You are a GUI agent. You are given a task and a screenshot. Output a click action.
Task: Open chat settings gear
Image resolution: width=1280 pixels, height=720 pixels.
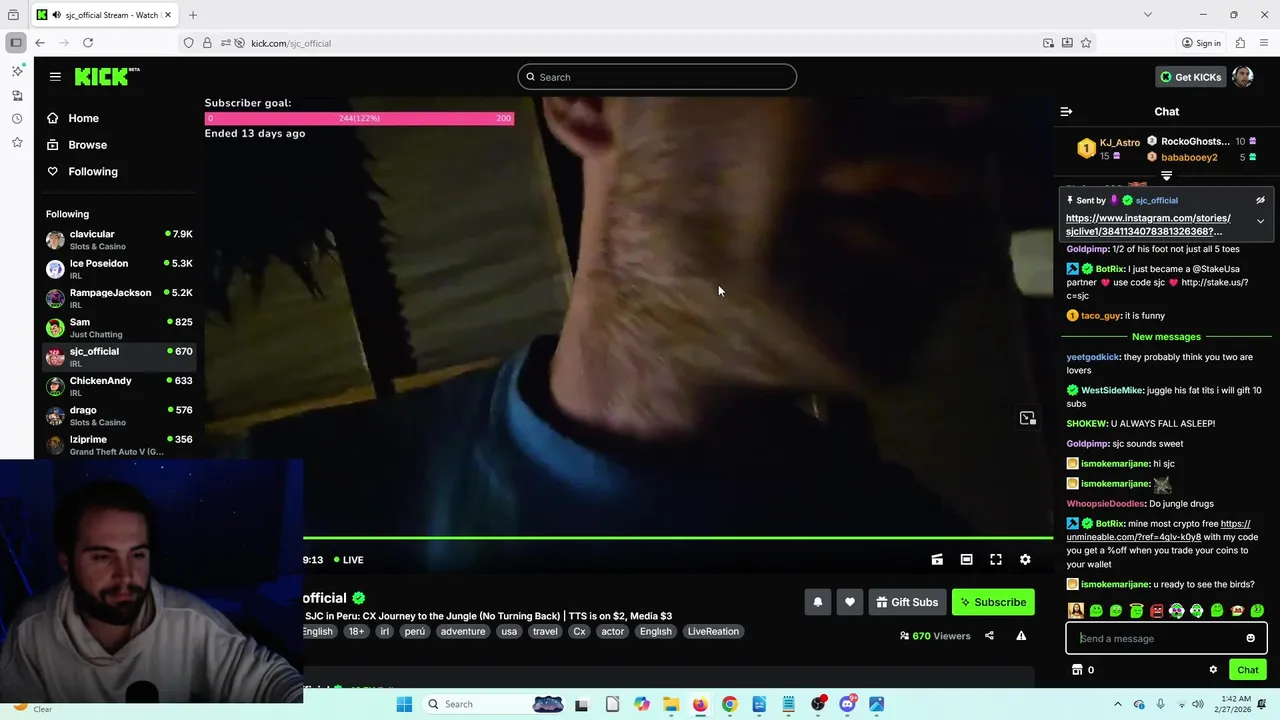1213,670
